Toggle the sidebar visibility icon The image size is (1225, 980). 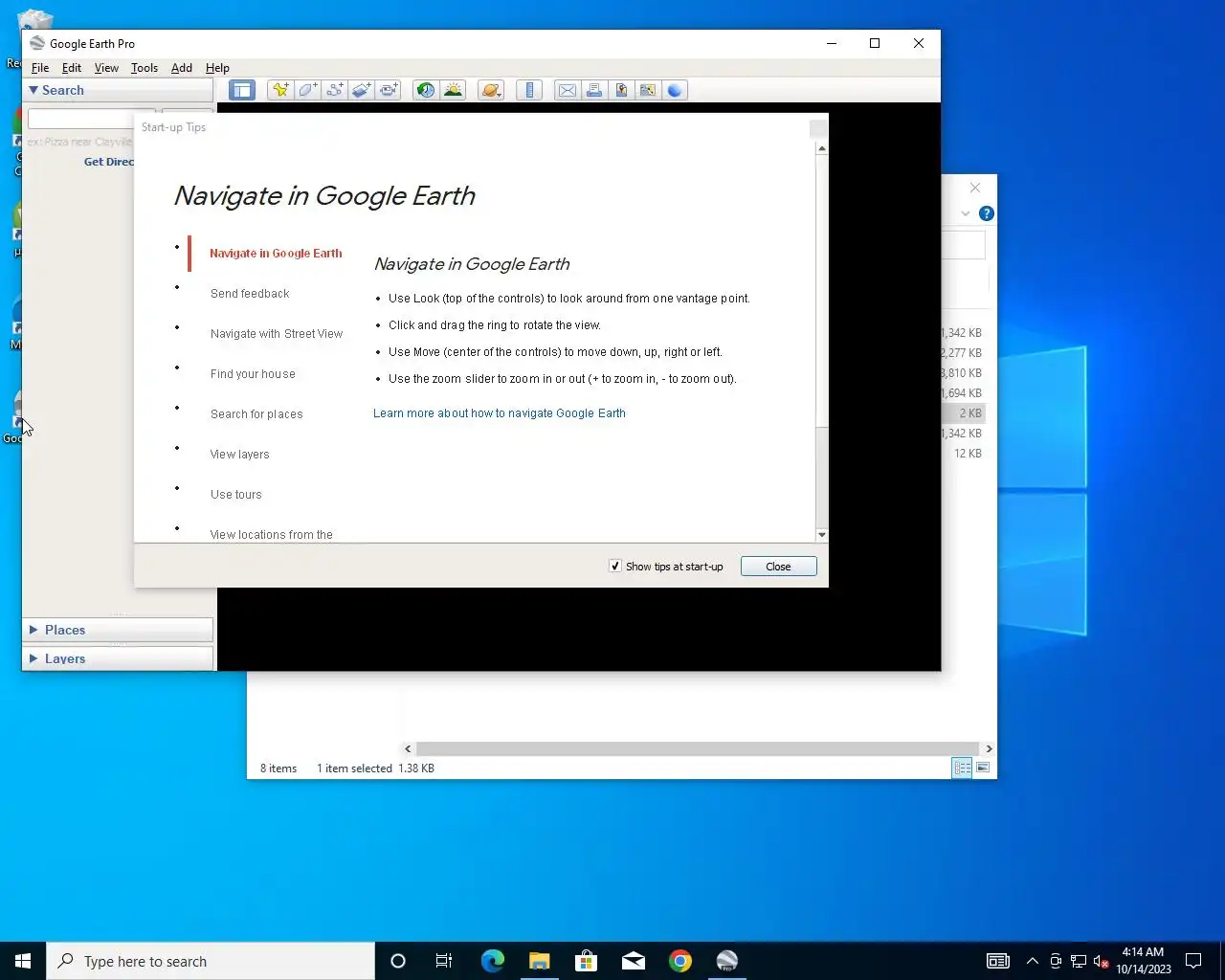(242, 90)
